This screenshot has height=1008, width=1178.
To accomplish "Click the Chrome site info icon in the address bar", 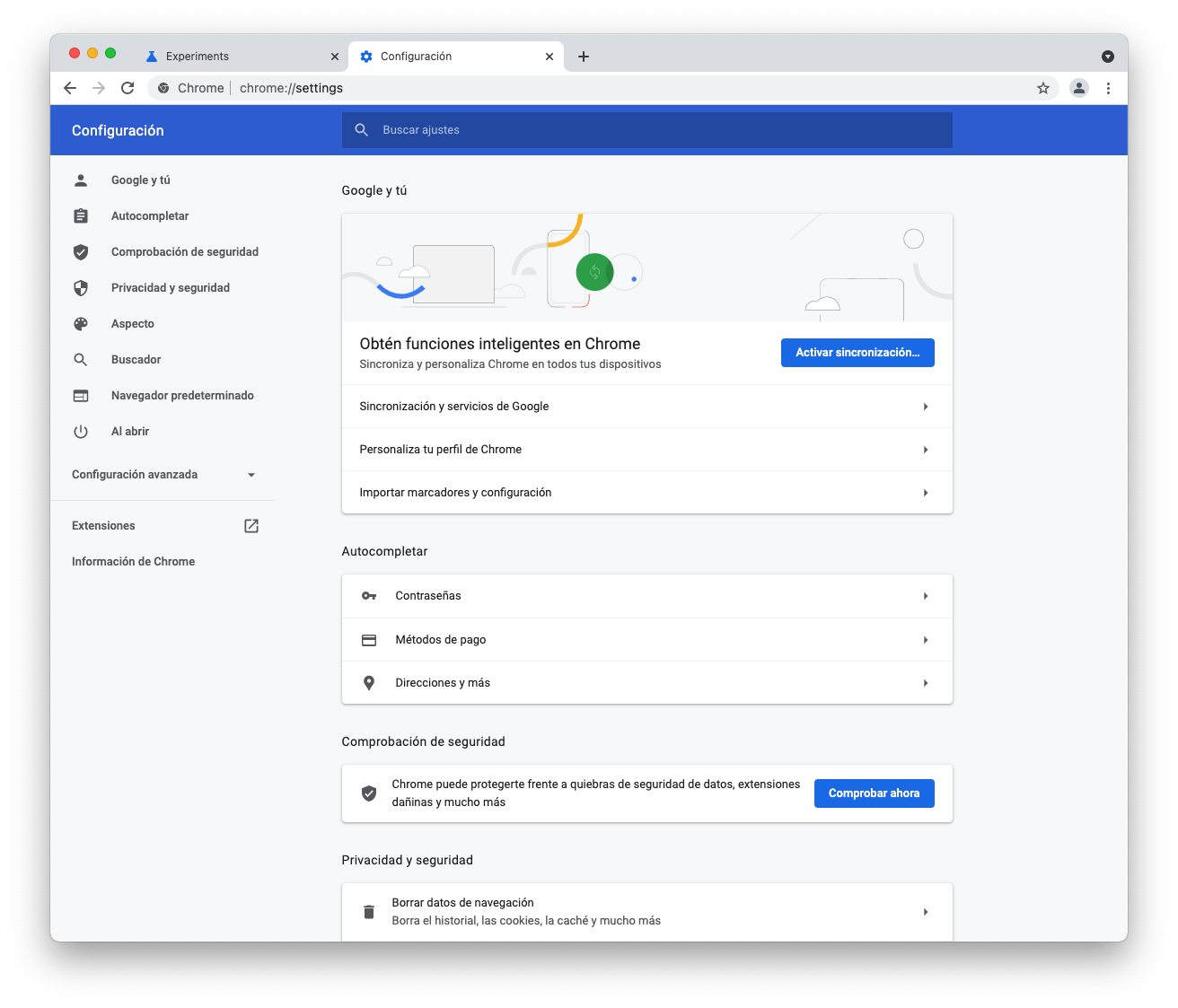I will [163, 88].
